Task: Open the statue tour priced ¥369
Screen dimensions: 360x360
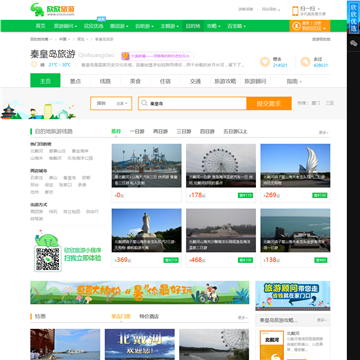Action: pos(147,230)
